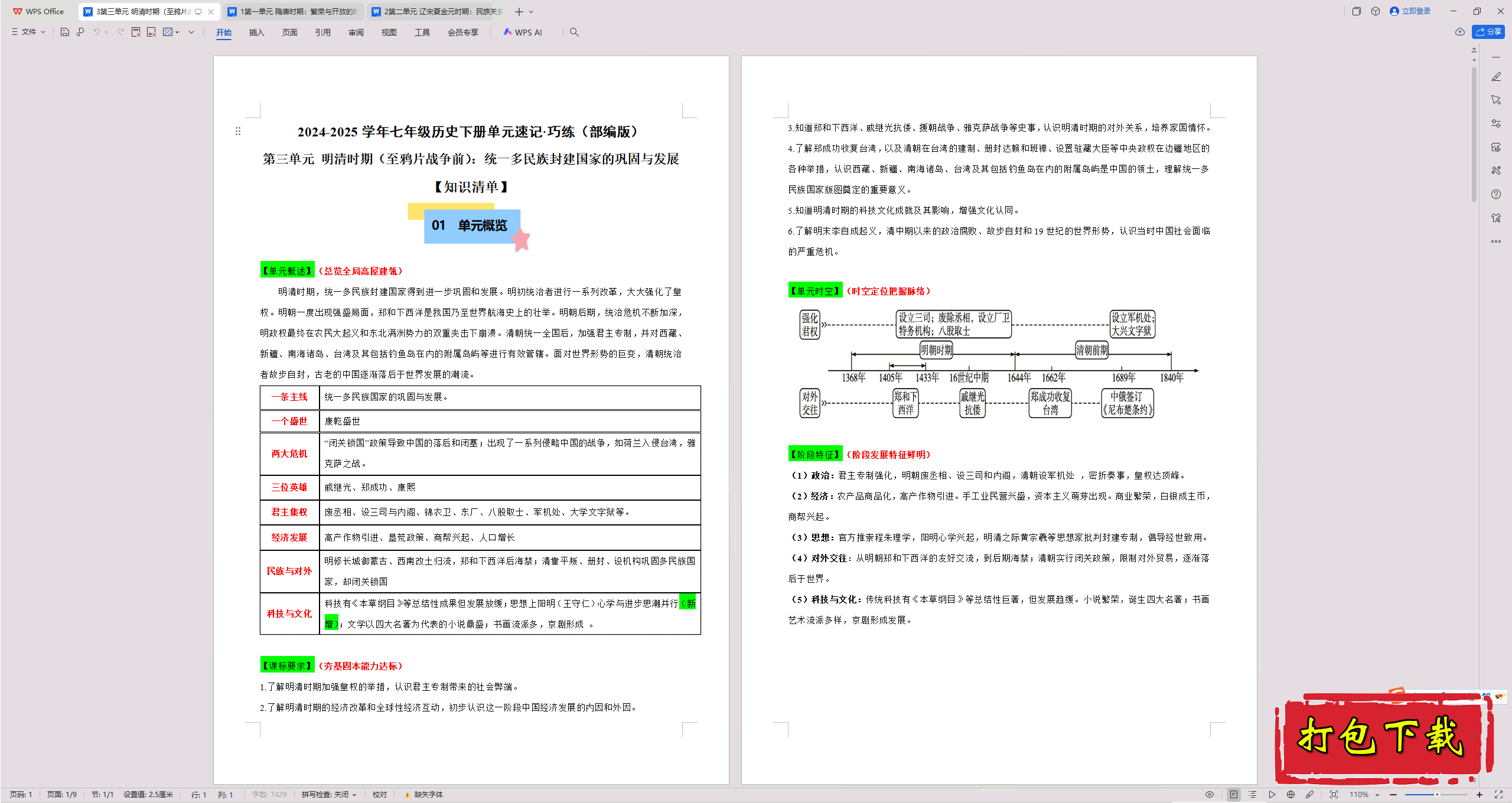Screen dimensions: 1512x803
Task: Select the 插入 ribbon tab
Action: [256, 32]
